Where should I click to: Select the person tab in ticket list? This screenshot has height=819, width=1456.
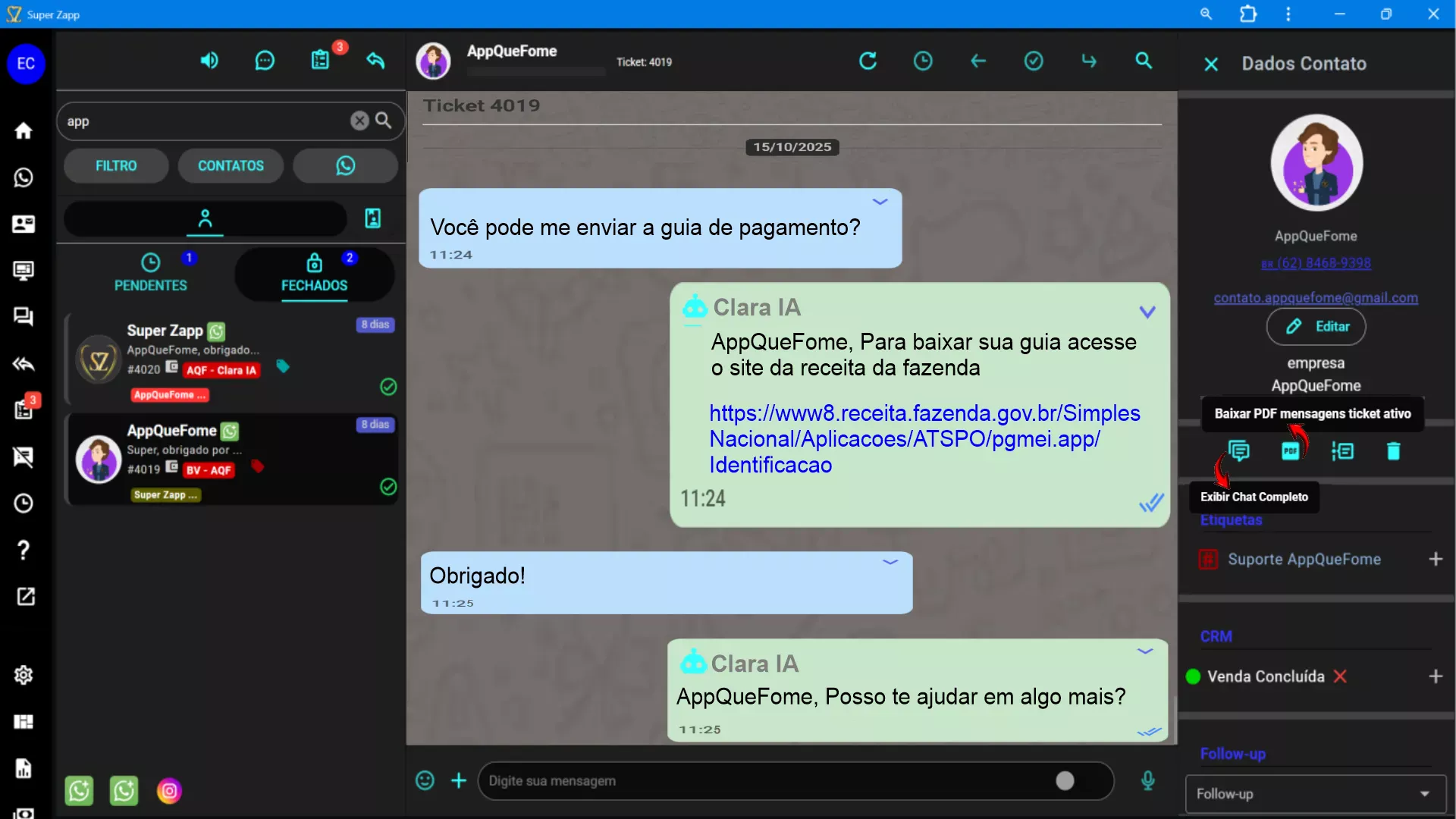coord(205,219)
